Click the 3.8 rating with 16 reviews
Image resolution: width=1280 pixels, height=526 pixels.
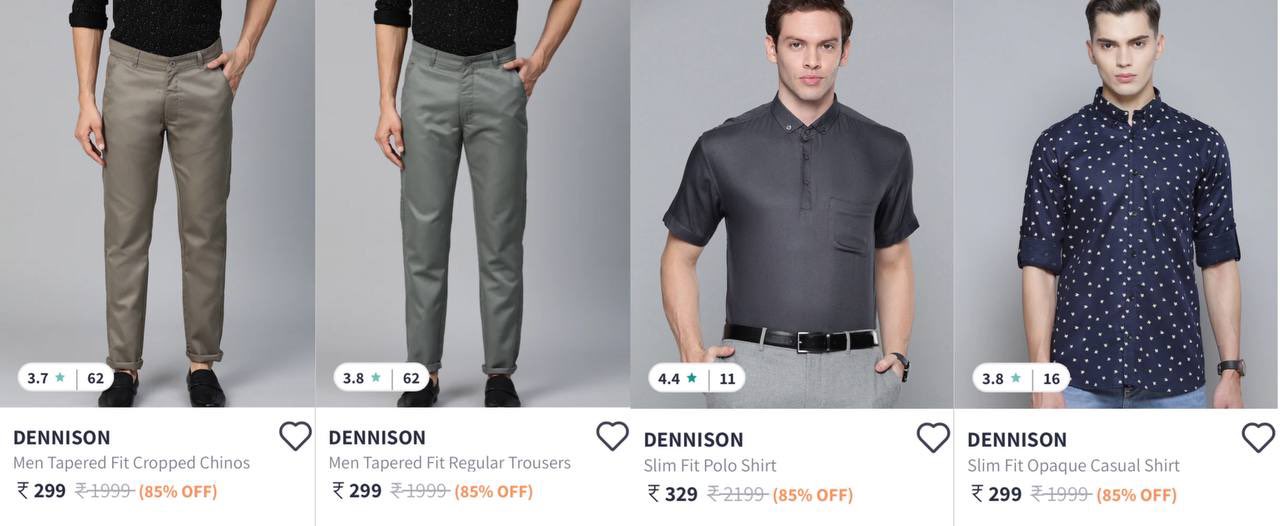point(1021,379)
